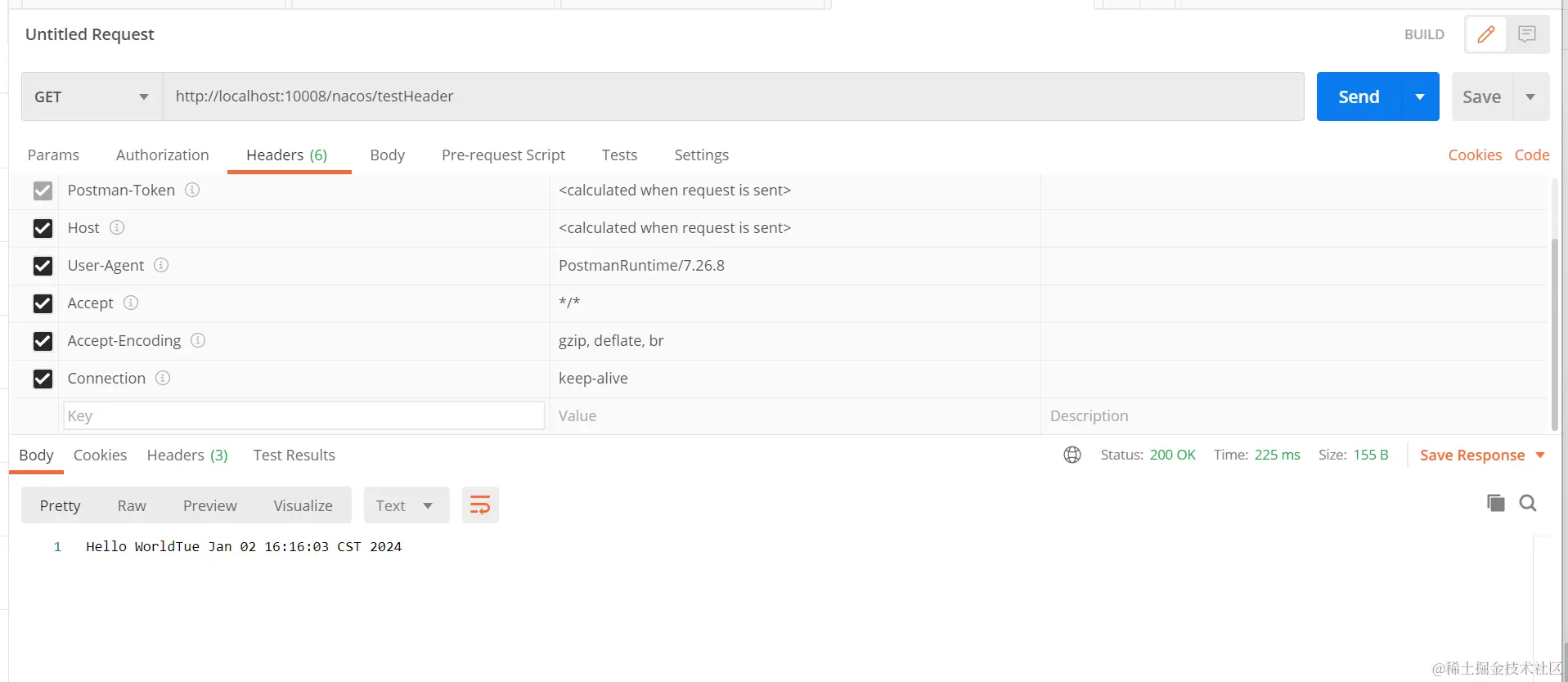Open the Pre-request Script tab
Viewport: 1568px width, 682px height.
pyautogui.click(x=503, y=155)
